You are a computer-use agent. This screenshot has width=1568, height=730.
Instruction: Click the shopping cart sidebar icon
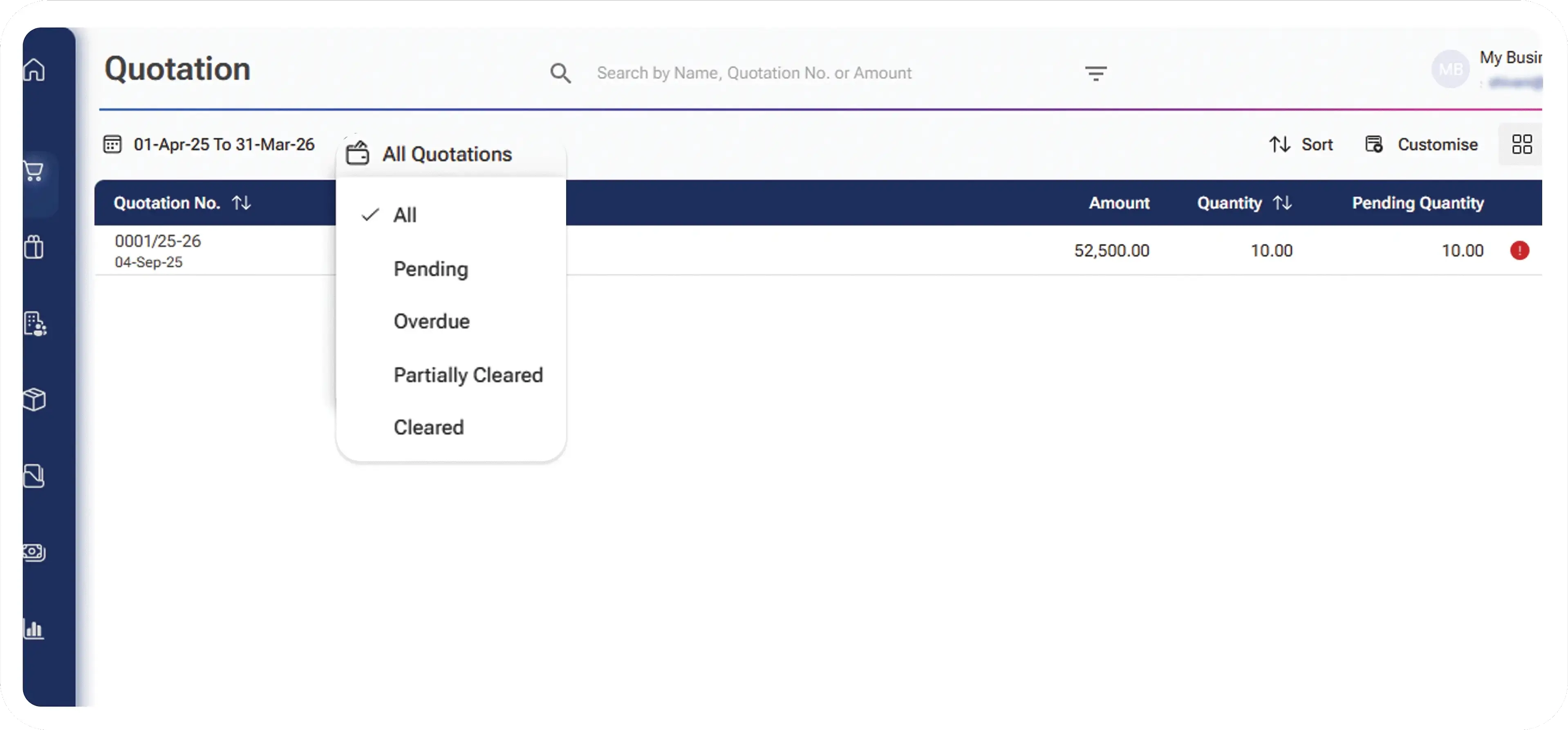pos(34,171)
